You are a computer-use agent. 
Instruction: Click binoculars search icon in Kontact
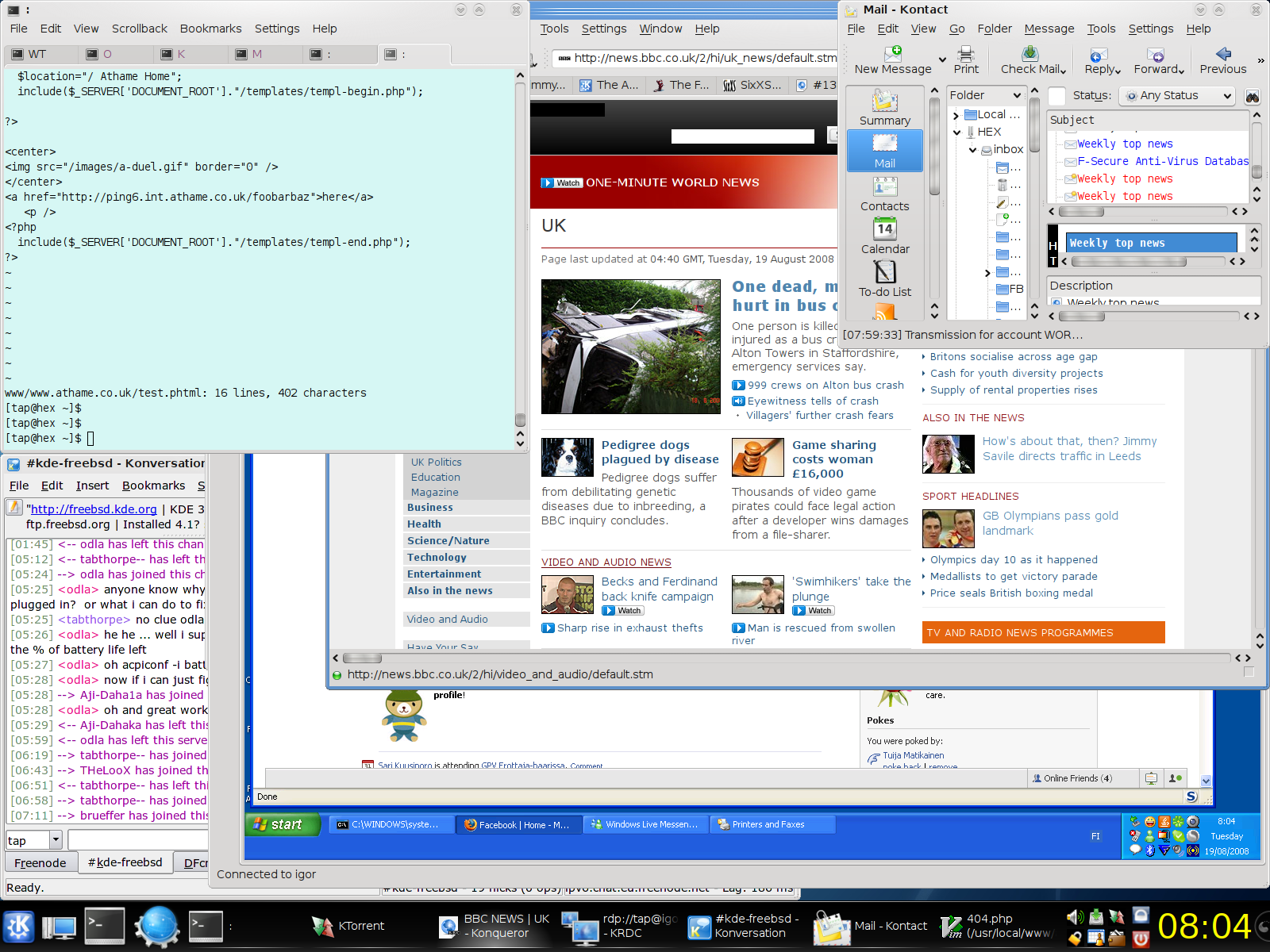[1253, 96]
